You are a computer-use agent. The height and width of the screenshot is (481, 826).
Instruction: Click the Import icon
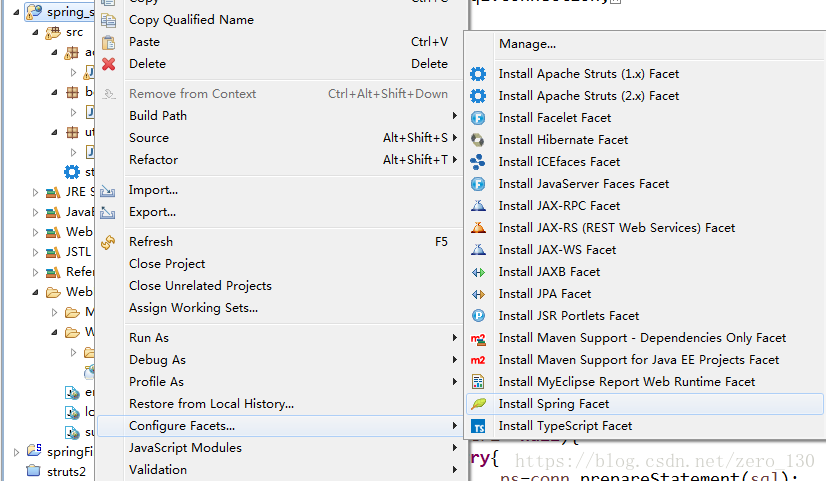click(x=108, y=191)
